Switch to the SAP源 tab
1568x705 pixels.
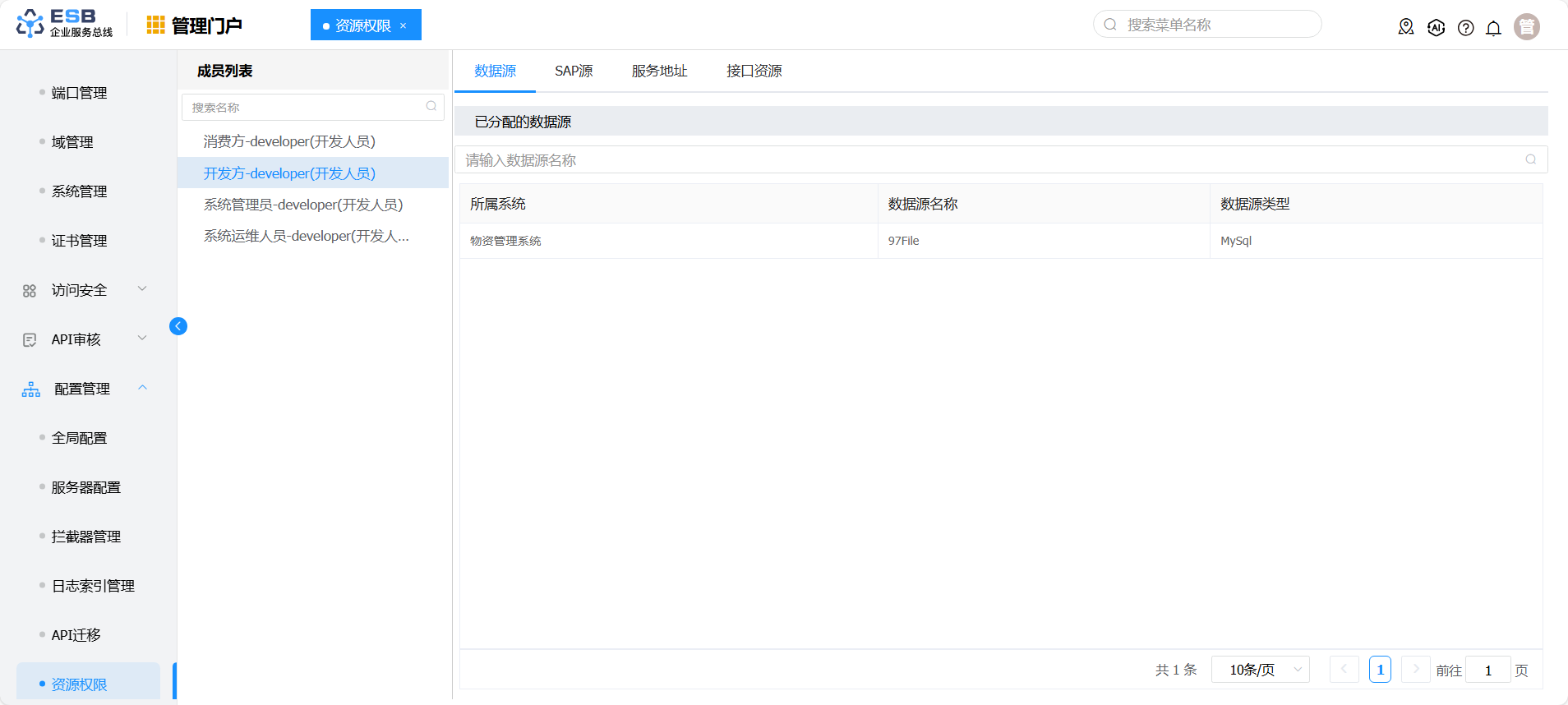click(574, 71)
